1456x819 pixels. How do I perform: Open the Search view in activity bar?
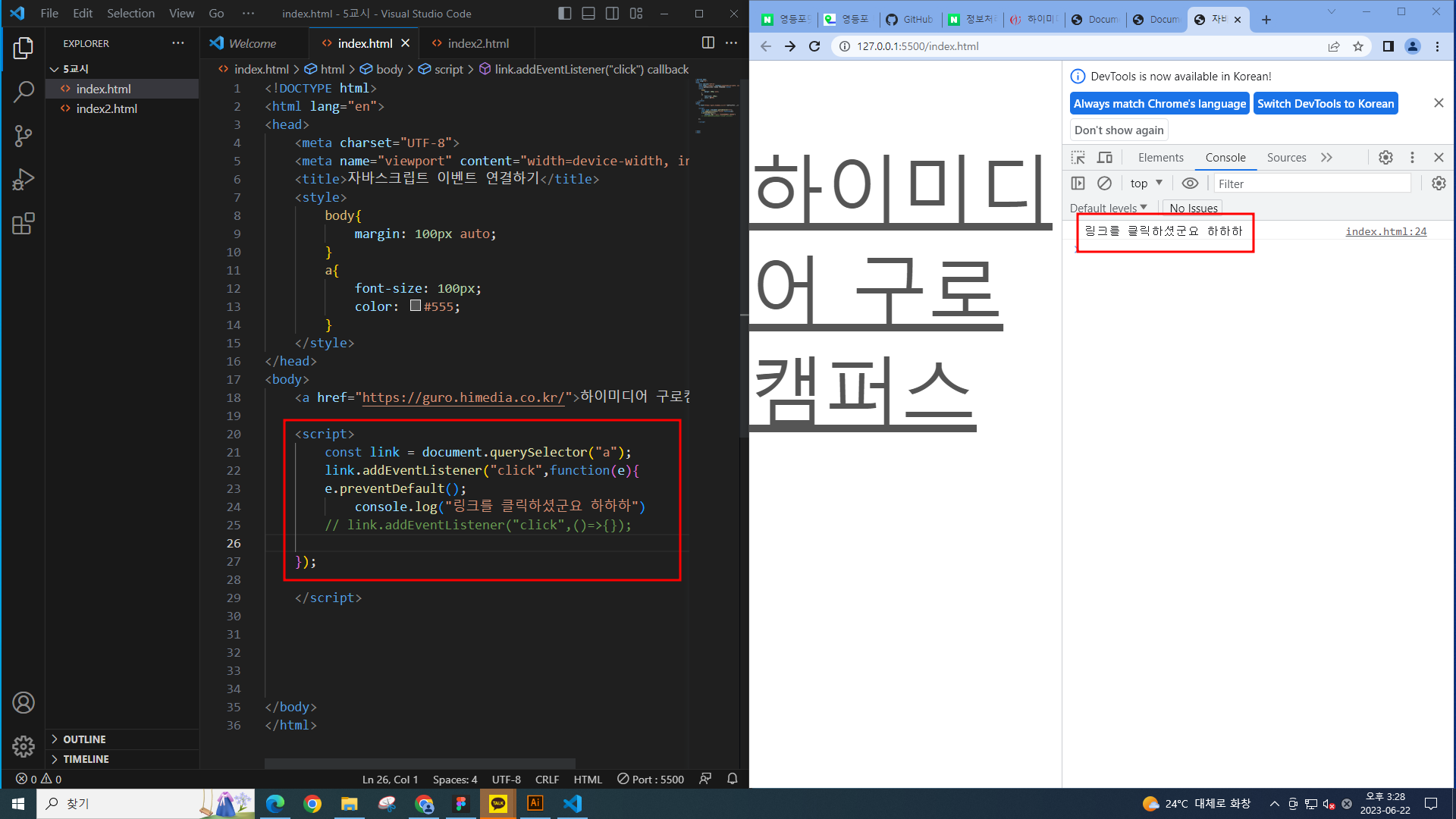click(24, 93)
